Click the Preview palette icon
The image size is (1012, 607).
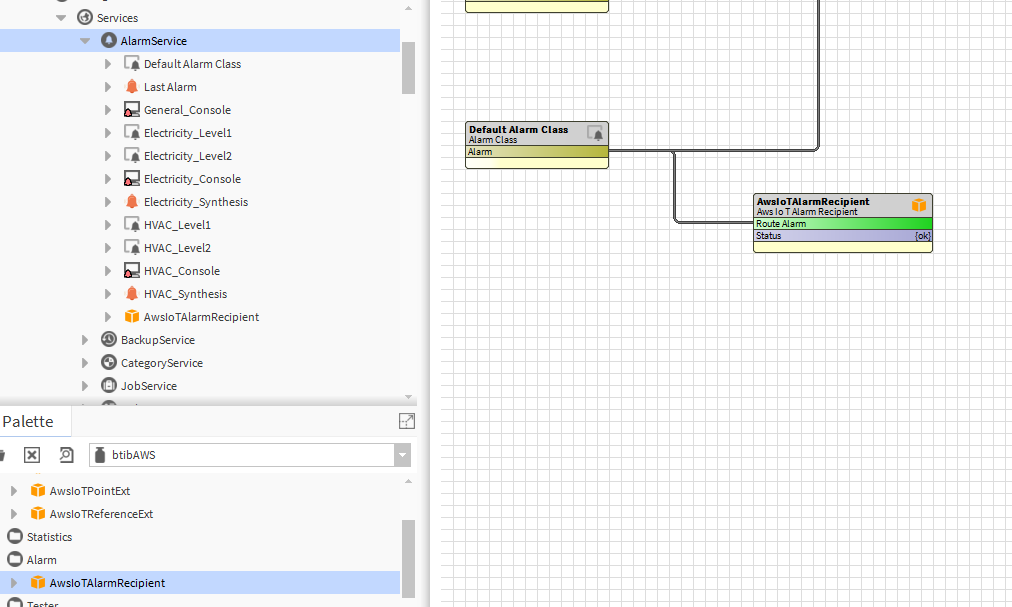pos(66,455)
